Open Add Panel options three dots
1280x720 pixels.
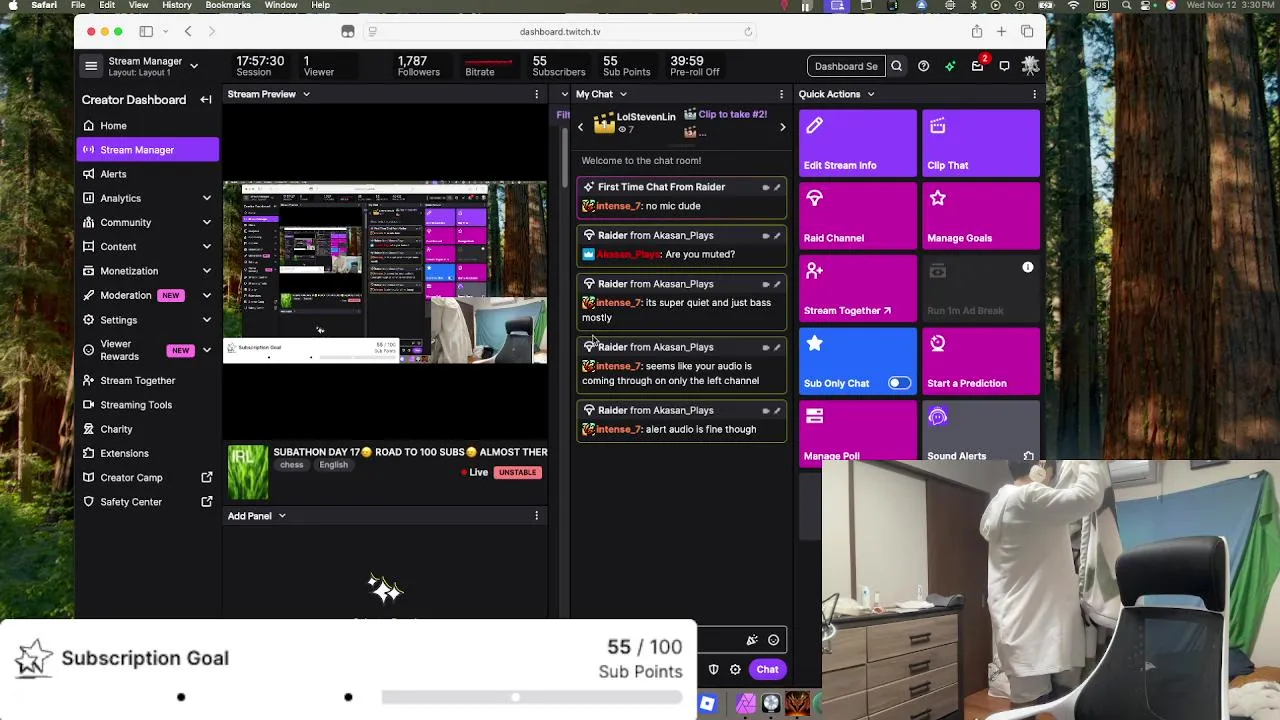click(536, 516)
